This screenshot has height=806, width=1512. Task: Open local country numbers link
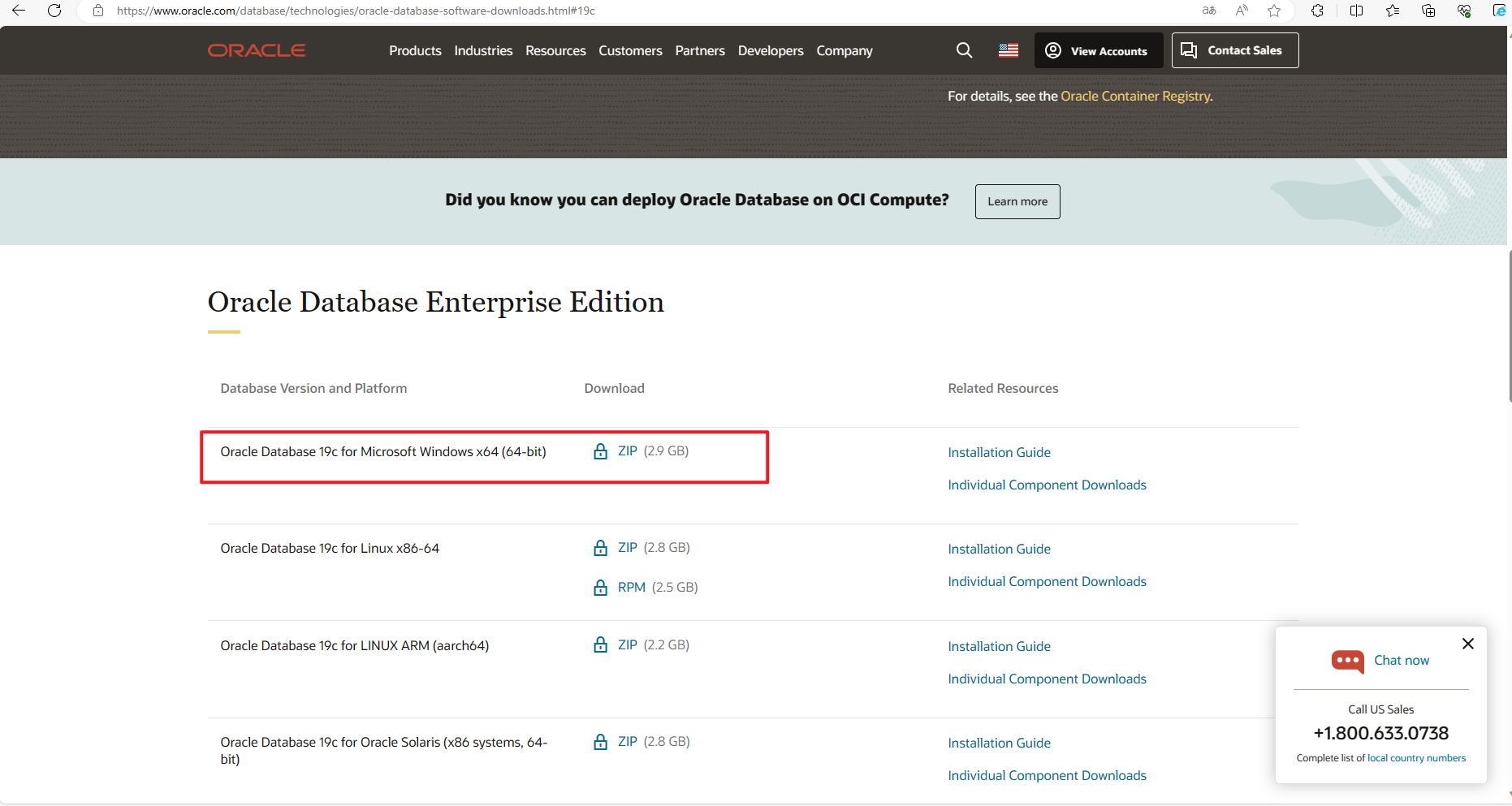pyautogui.click(x=1416, y=758)
